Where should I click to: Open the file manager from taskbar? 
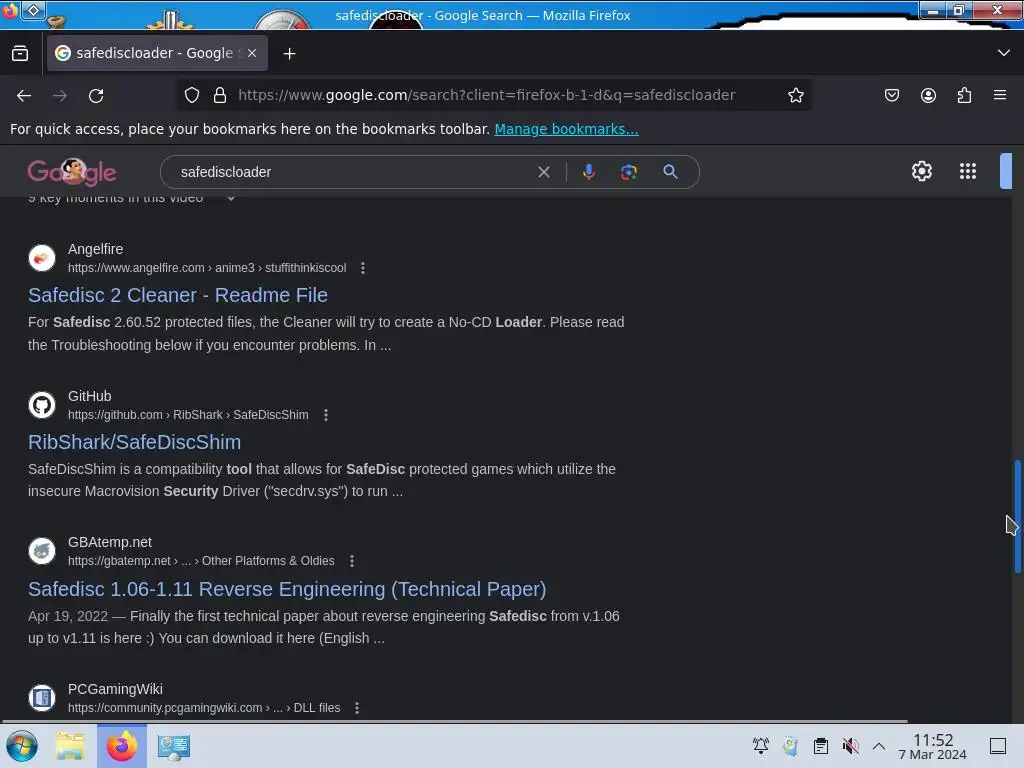tap(70, 746)
